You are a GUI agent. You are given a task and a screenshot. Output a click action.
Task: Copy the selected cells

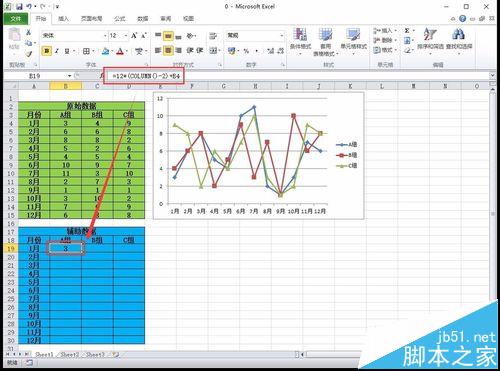(x=29, y=43)
